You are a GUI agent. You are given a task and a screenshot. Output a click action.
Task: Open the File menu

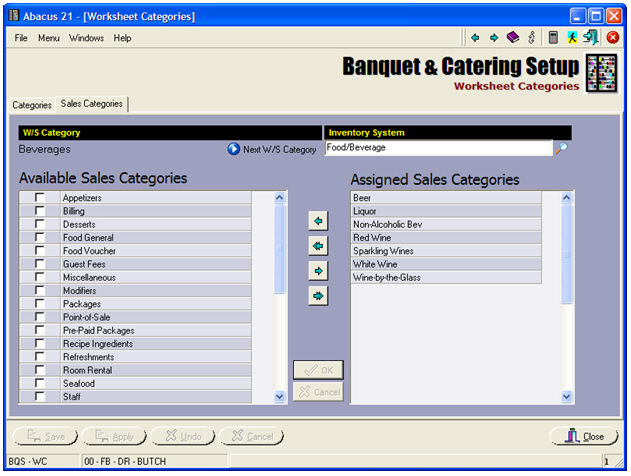(x=21, y=38)
